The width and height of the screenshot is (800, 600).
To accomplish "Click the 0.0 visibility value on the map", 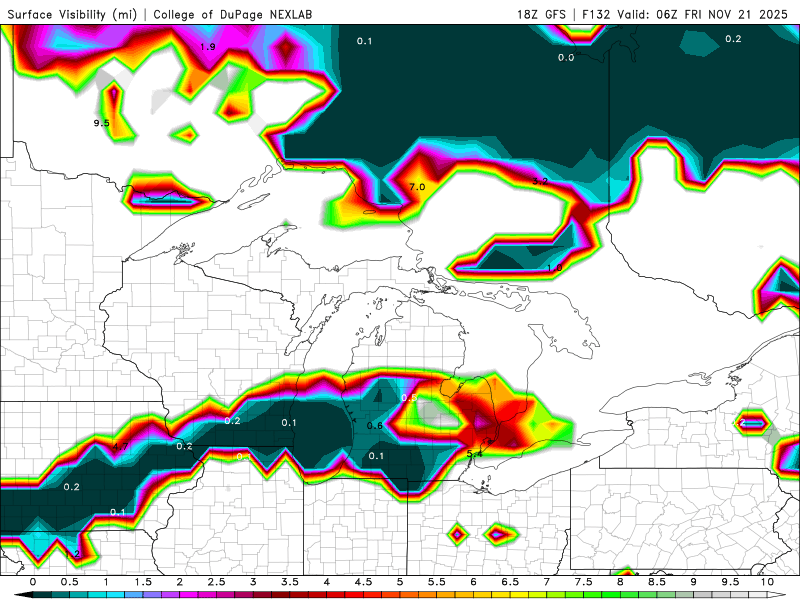I will coord(566,58).
